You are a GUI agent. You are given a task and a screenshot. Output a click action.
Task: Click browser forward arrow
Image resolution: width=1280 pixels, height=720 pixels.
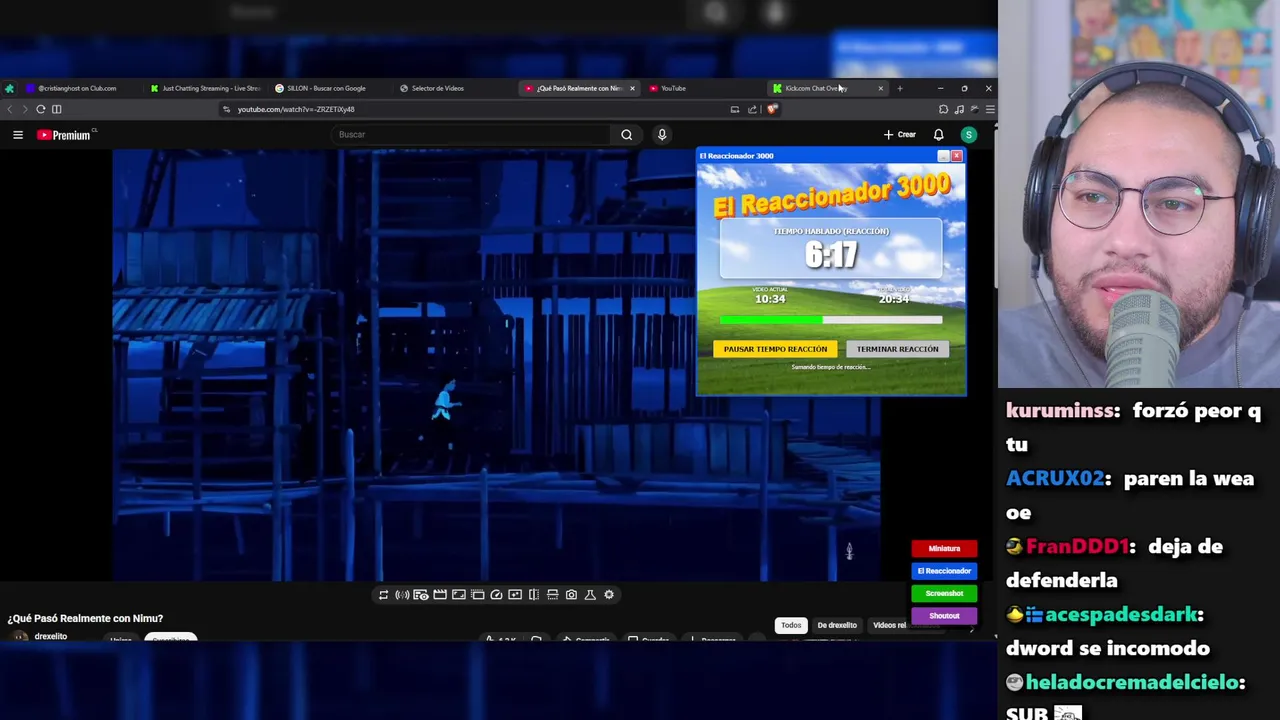25,109
